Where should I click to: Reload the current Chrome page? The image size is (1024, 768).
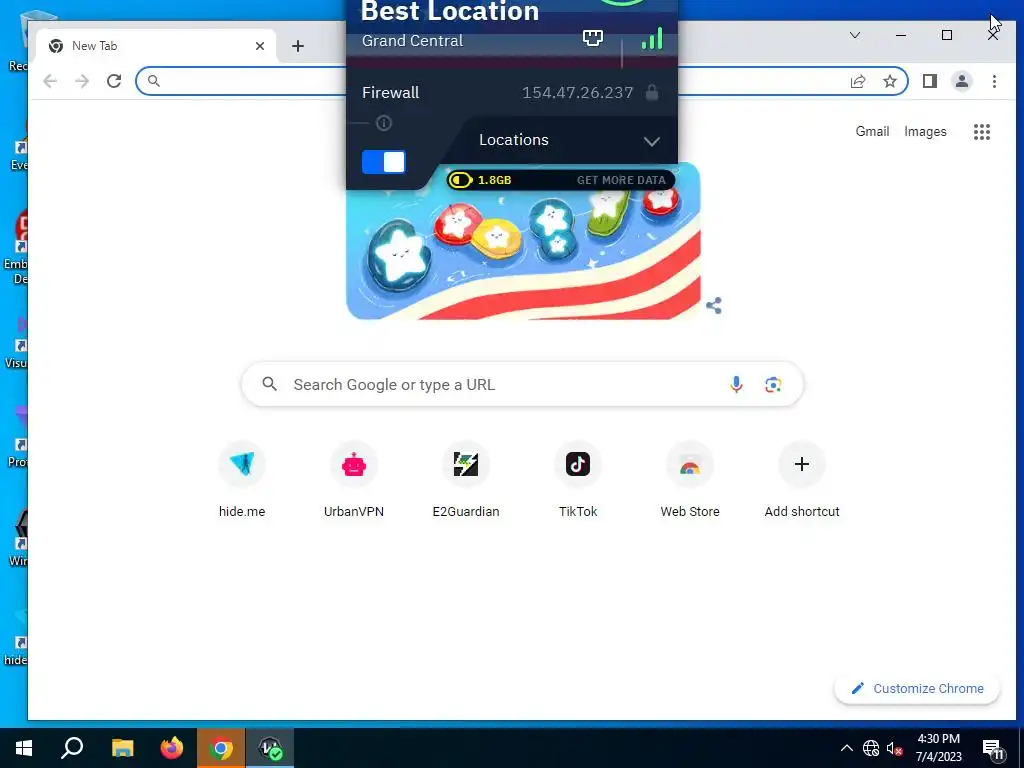(x=114, y=81)
